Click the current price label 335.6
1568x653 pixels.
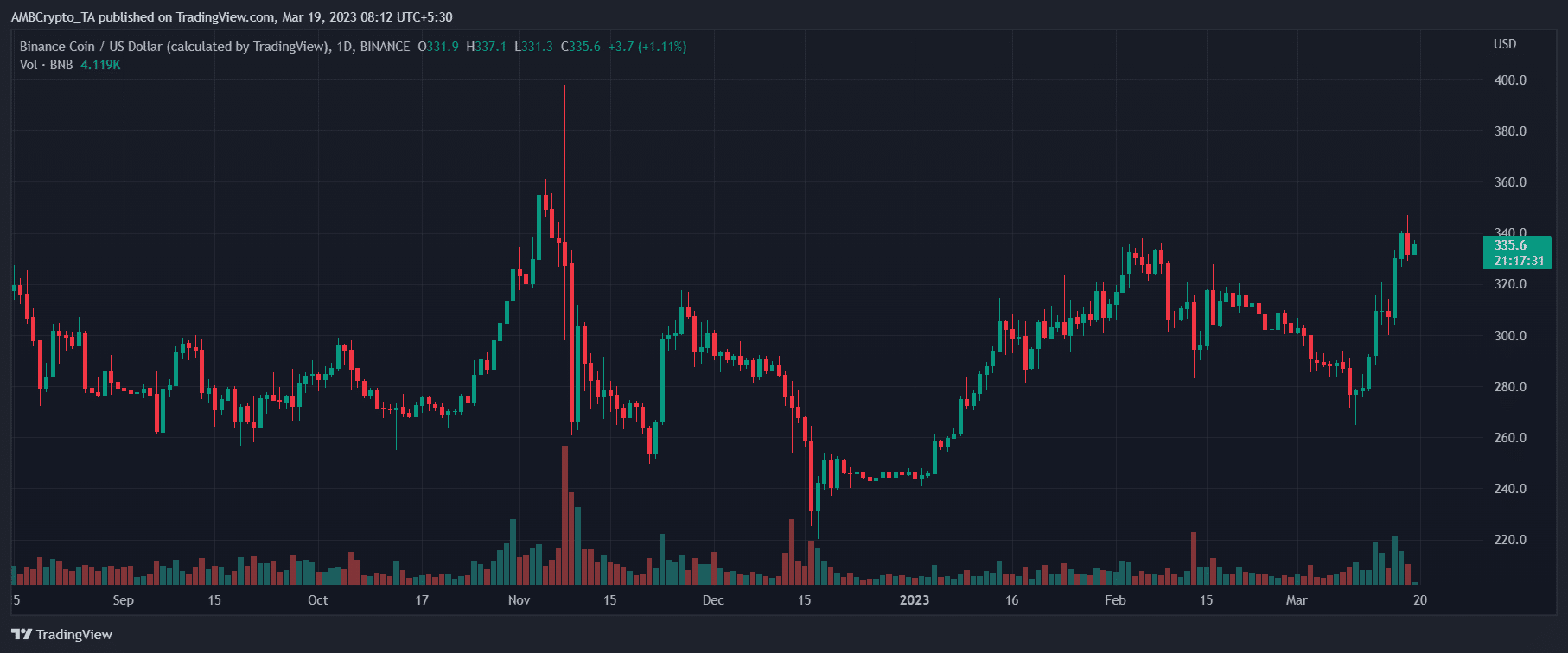point(1511,245)
